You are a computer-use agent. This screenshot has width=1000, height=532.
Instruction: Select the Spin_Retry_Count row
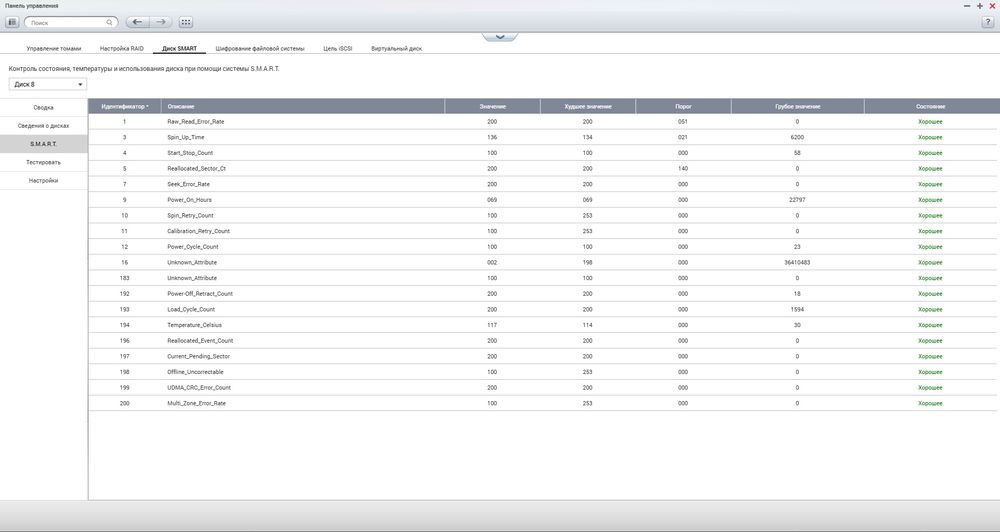pyautogui.click(x=542, y=216)
